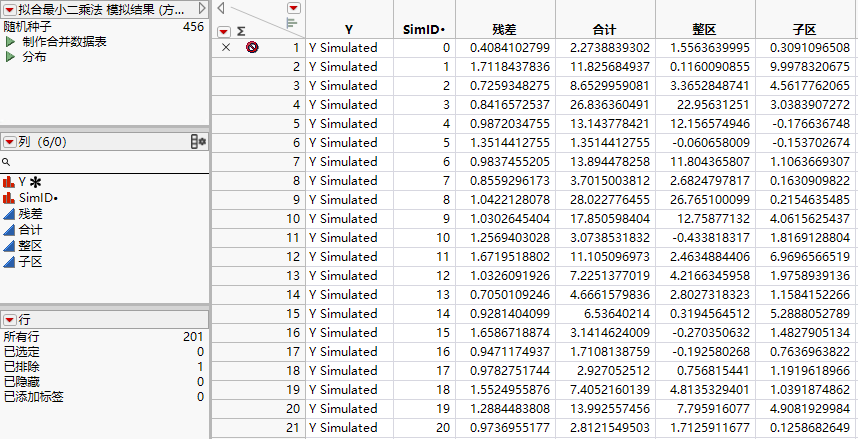Run the 制作合并数据表 script
858x439 pixels.
(64, 42)
